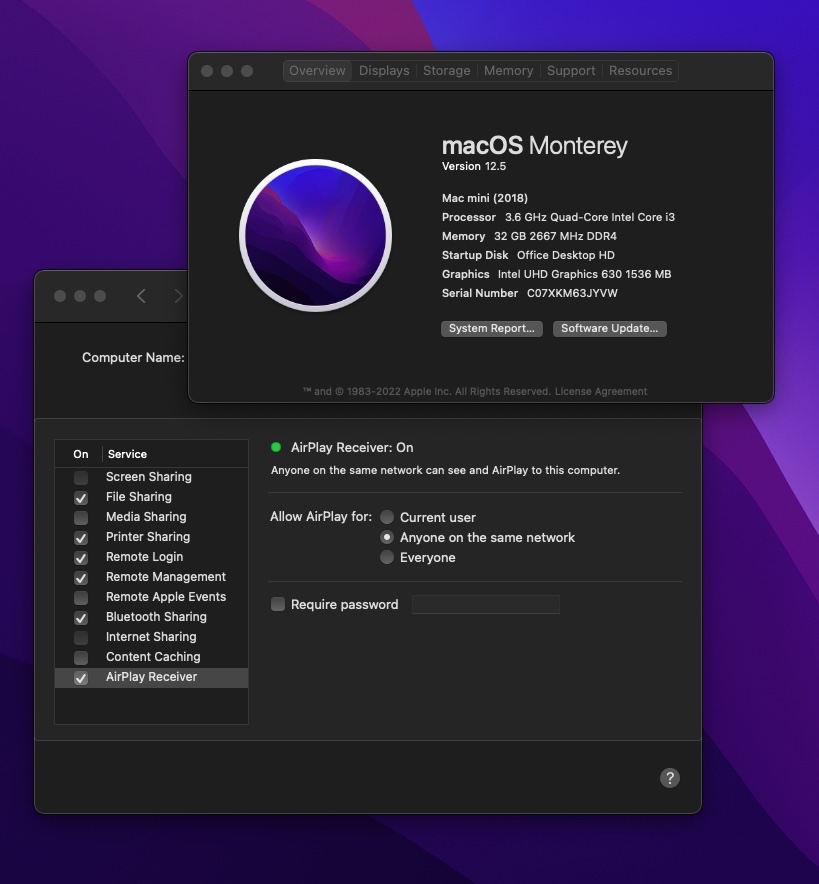Uncheck Bluetooth Sharing service
The width and height of the screenshot is (819, 884).
tap(81, 618)
